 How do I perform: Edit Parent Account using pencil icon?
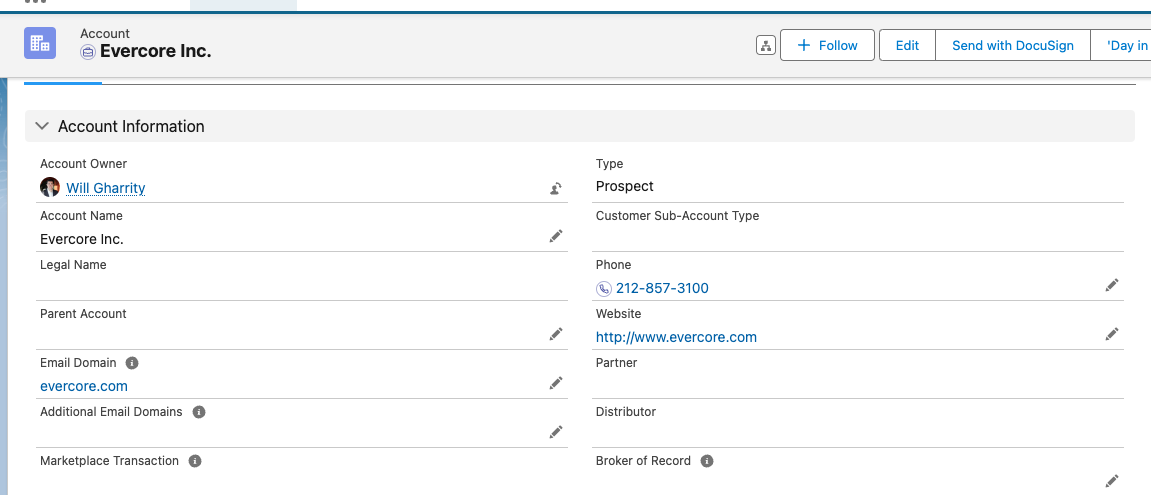pos(556,334)
